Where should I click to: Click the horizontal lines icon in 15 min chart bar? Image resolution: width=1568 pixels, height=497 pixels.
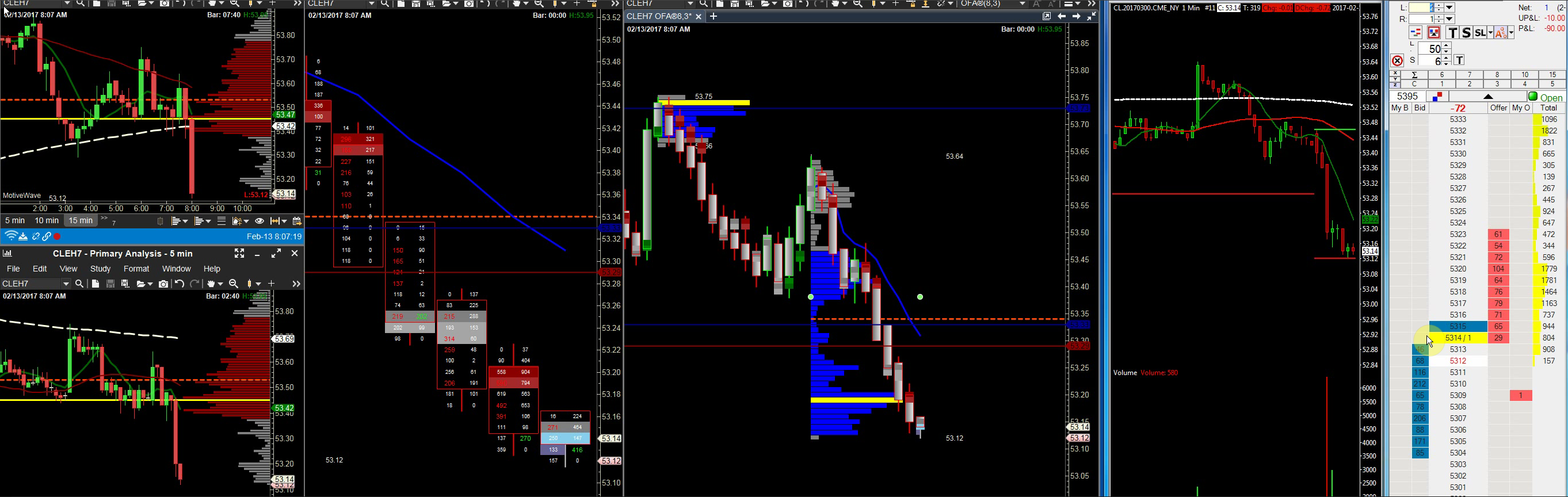click(222, 221)
